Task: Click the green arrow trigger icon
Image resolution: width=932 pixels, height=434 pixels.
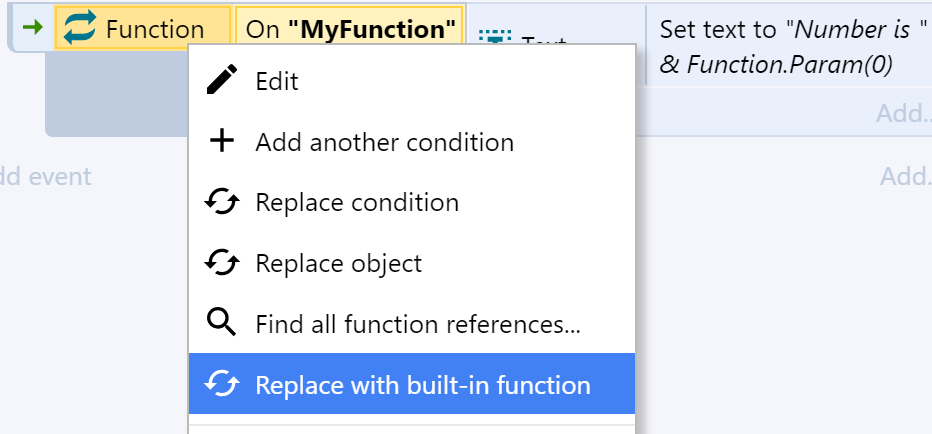Action: [32, 27]
